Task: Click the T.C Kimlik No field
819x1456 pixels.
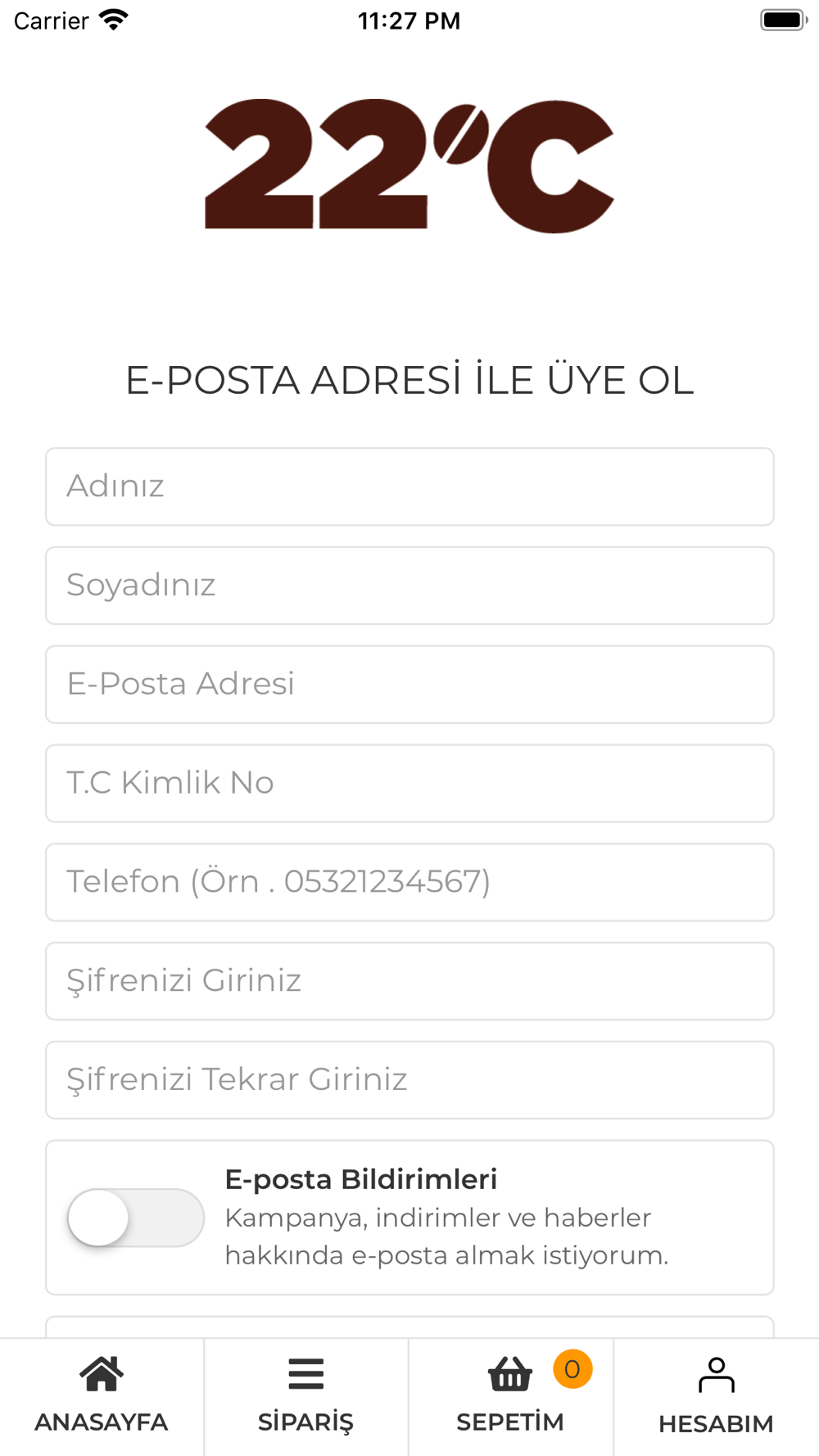Action: [409, 784]
